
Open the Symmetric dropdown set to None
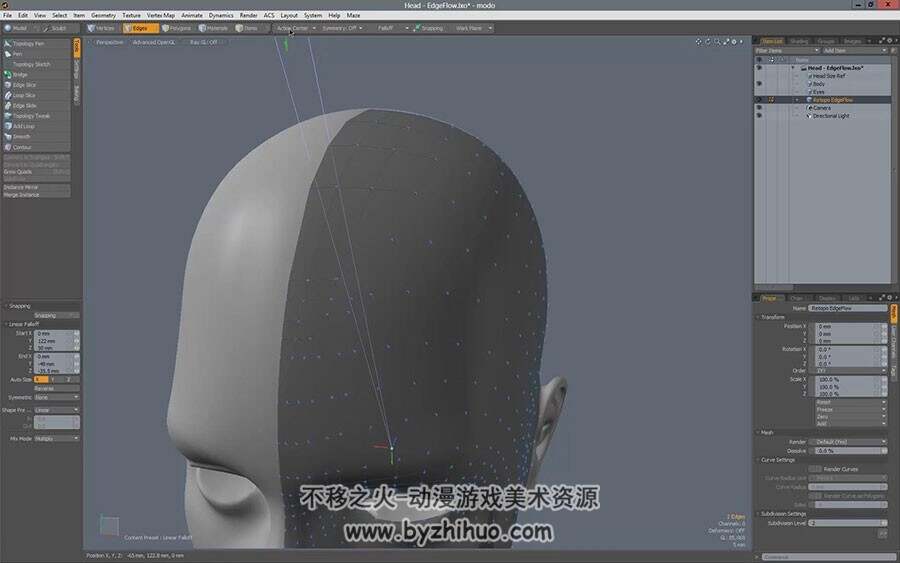(x=56, y=397)
